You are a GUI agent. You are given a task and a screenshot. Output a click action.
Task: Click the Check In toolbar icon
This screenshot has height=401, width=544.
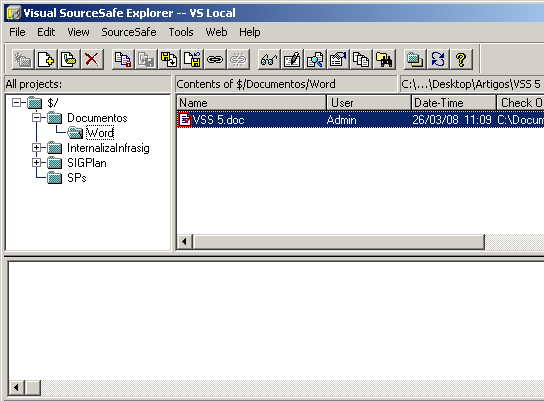[x=169, y=59]
